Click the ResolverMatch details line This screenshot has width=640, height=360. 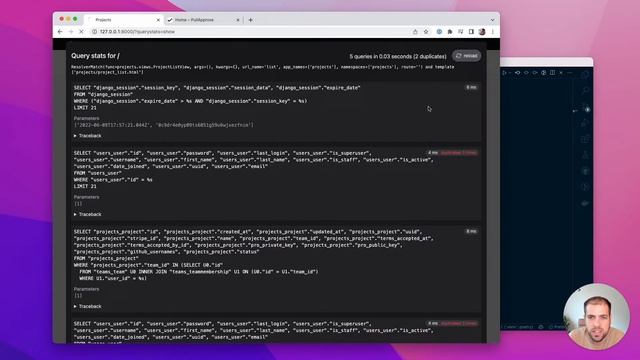coord(263,69)
